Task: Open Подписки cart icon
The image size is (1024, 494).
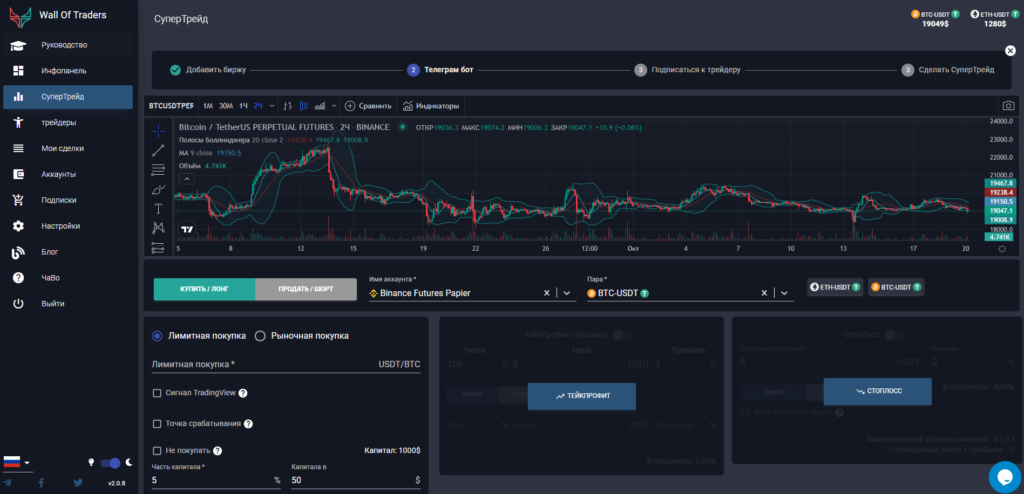Action: 18,200
